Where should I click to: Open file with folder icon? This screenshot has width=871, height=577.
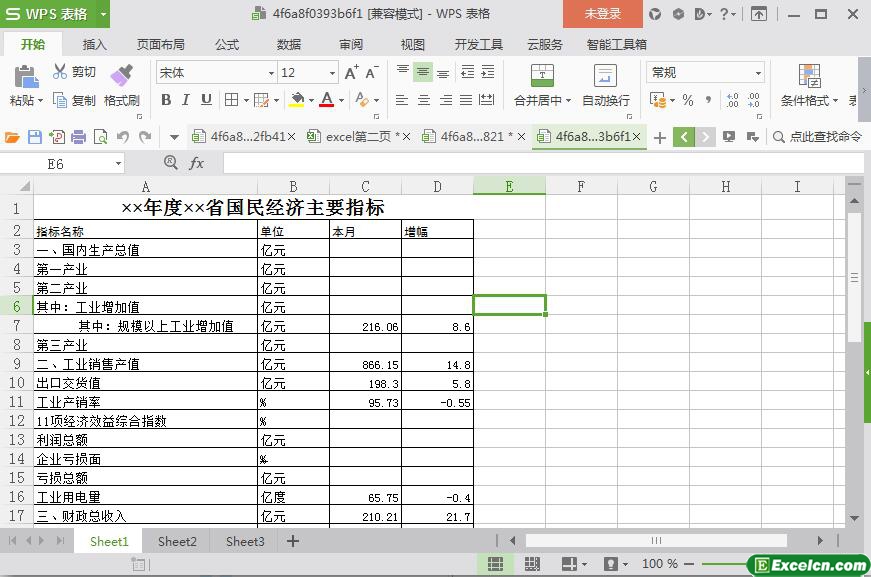coord(12,137)
